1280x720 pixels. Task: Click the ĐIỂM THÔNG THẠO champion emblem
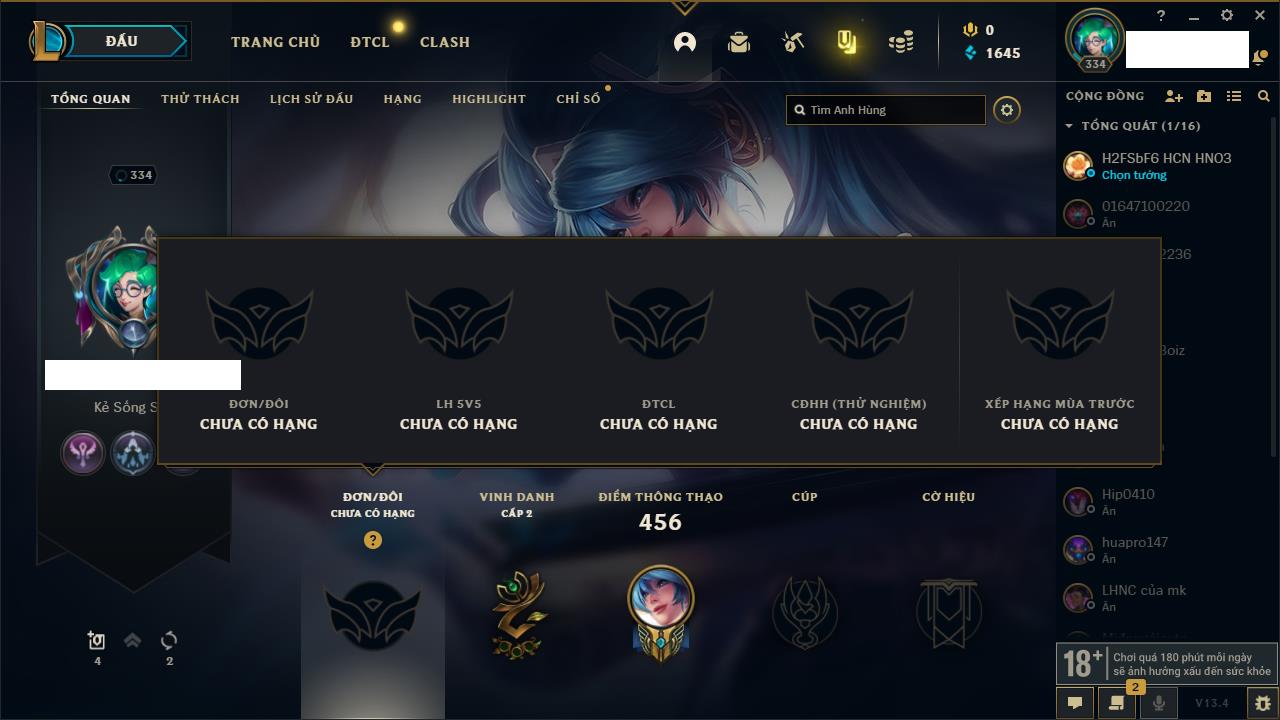660,611
